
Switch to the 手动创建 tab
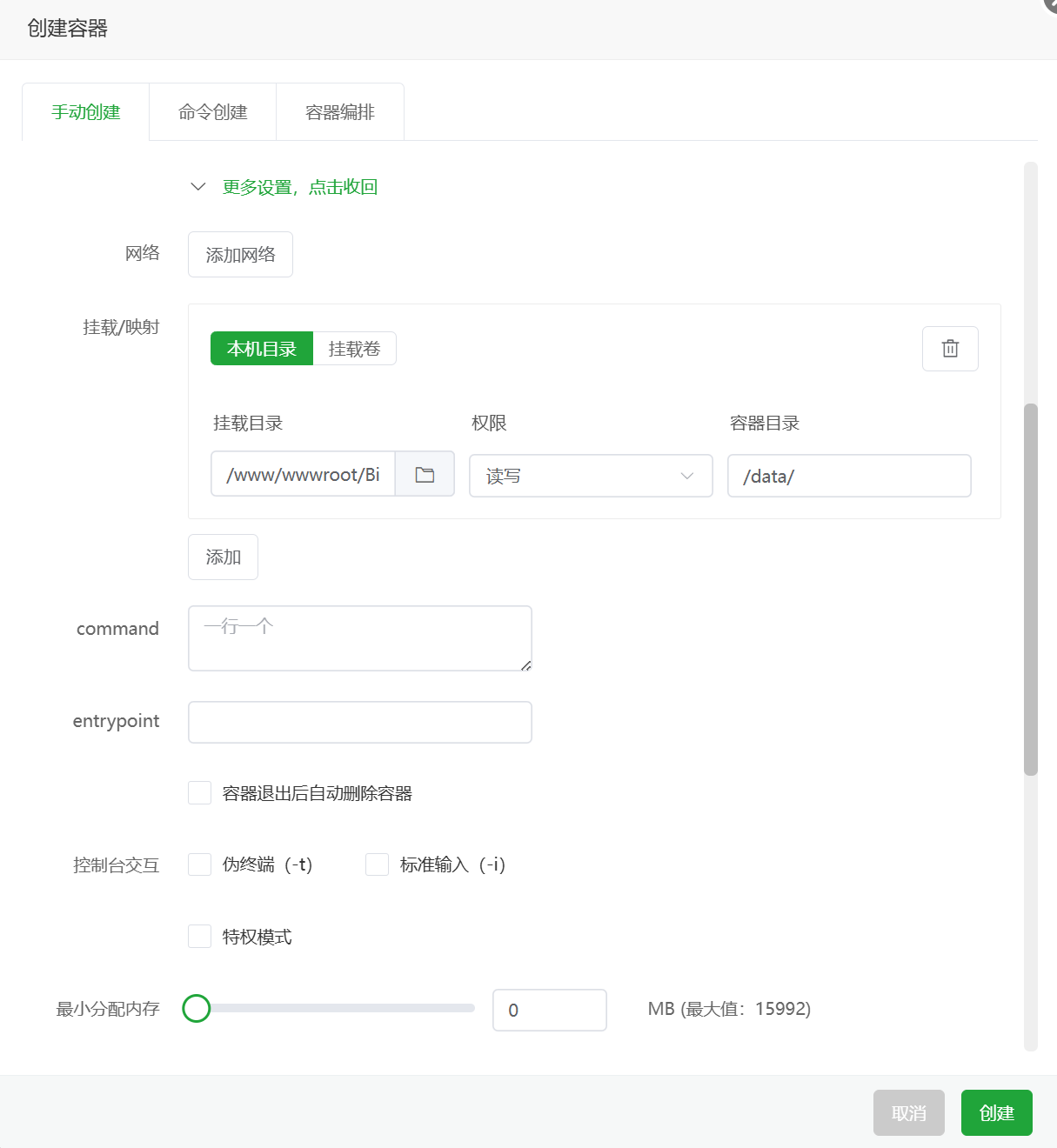tap(85, 112)
